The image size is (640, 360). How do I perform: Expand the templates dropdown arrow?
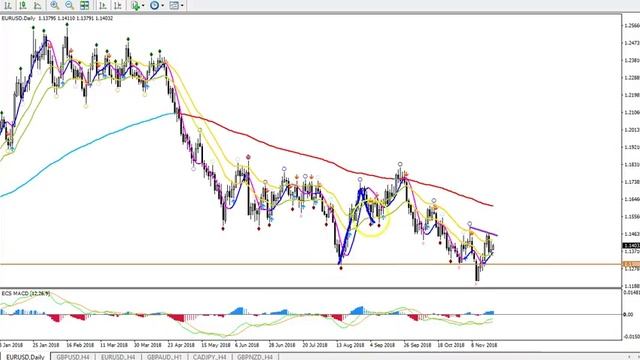pos(182,6)
